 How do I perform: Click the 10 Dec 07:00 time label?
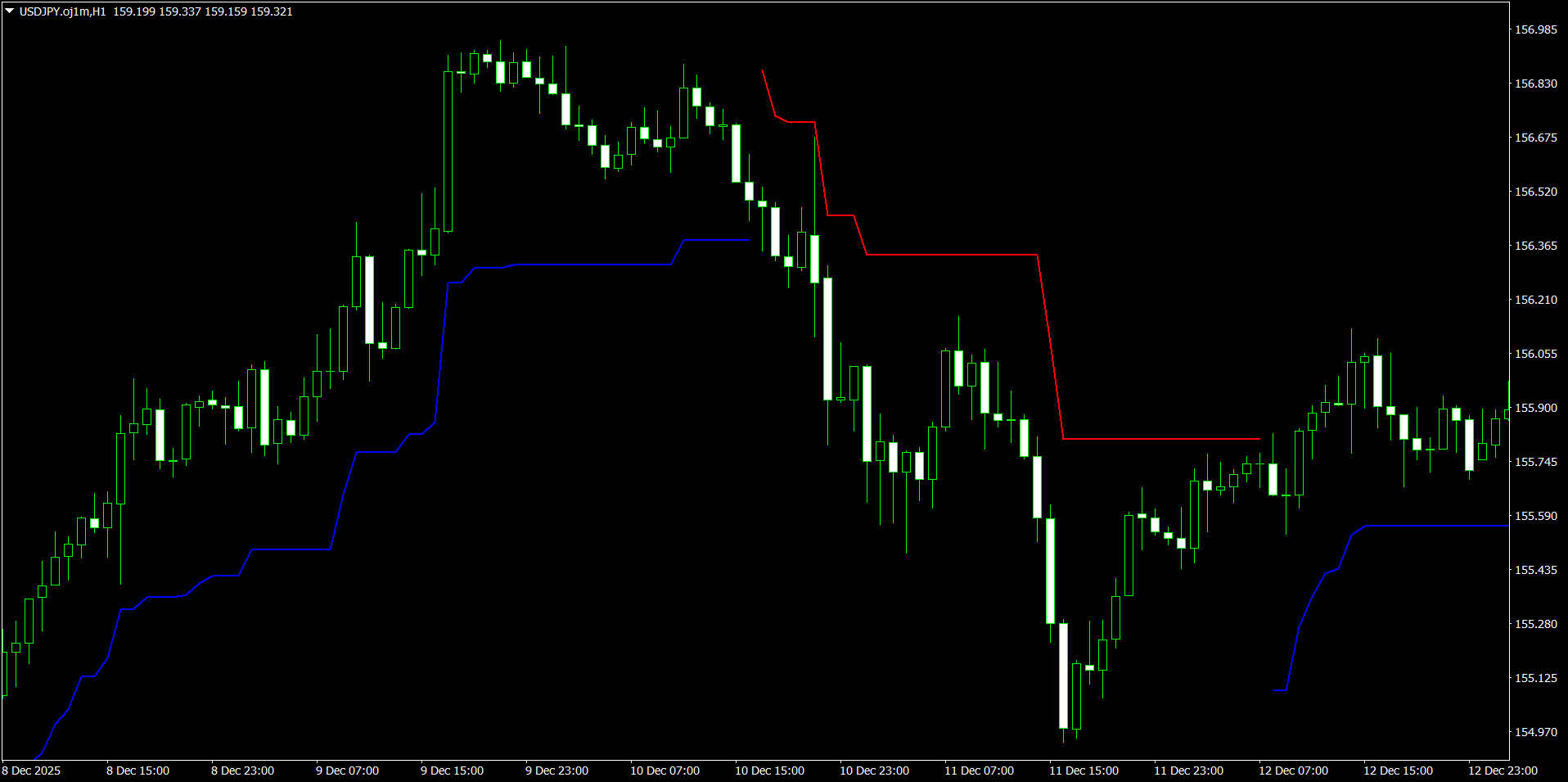point(665,771)
